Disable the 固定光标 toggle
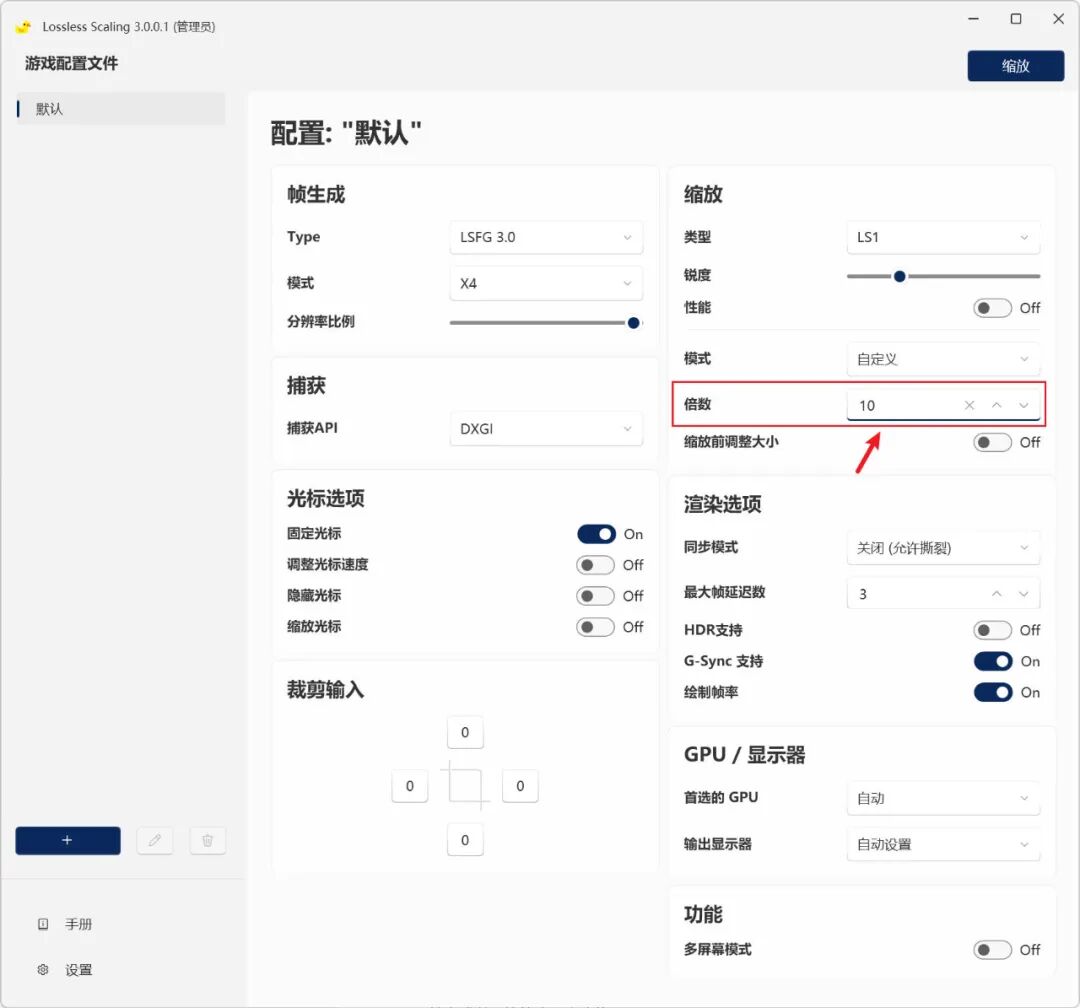 pyautogui.click(x=597, y=533)
